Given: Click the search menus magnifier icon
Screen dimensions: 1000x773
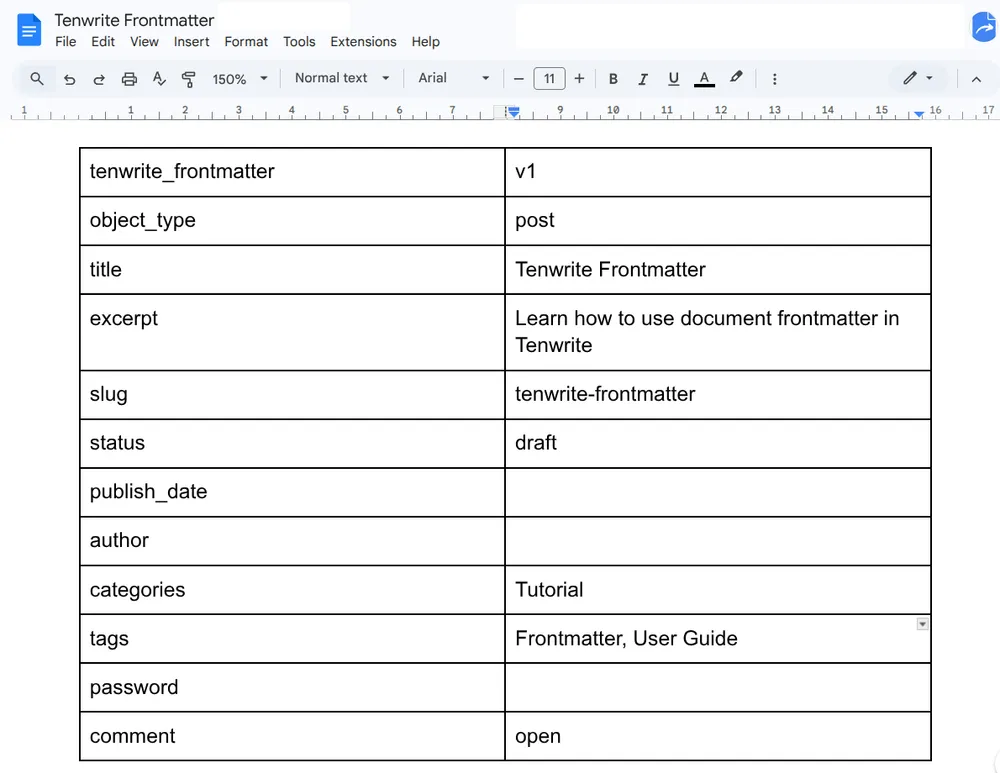Looking at the screenshot, I should pyautogui.click(x=37, y=78).
